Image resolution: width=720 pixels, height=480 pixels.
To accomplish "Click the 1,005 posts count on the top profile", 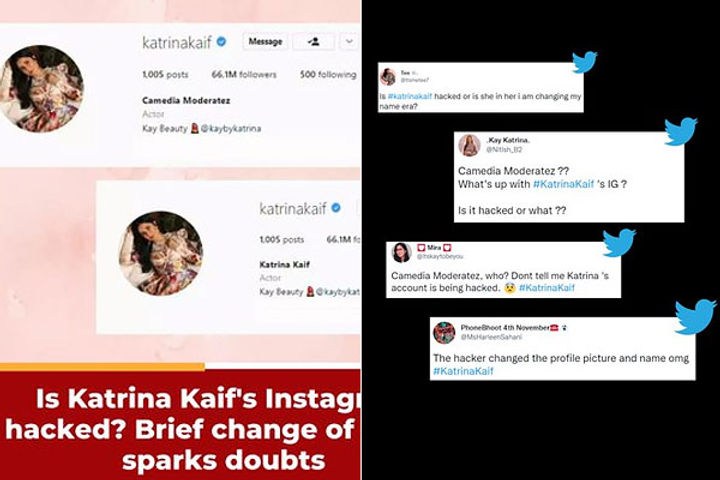I will click(x=165, y=74).
